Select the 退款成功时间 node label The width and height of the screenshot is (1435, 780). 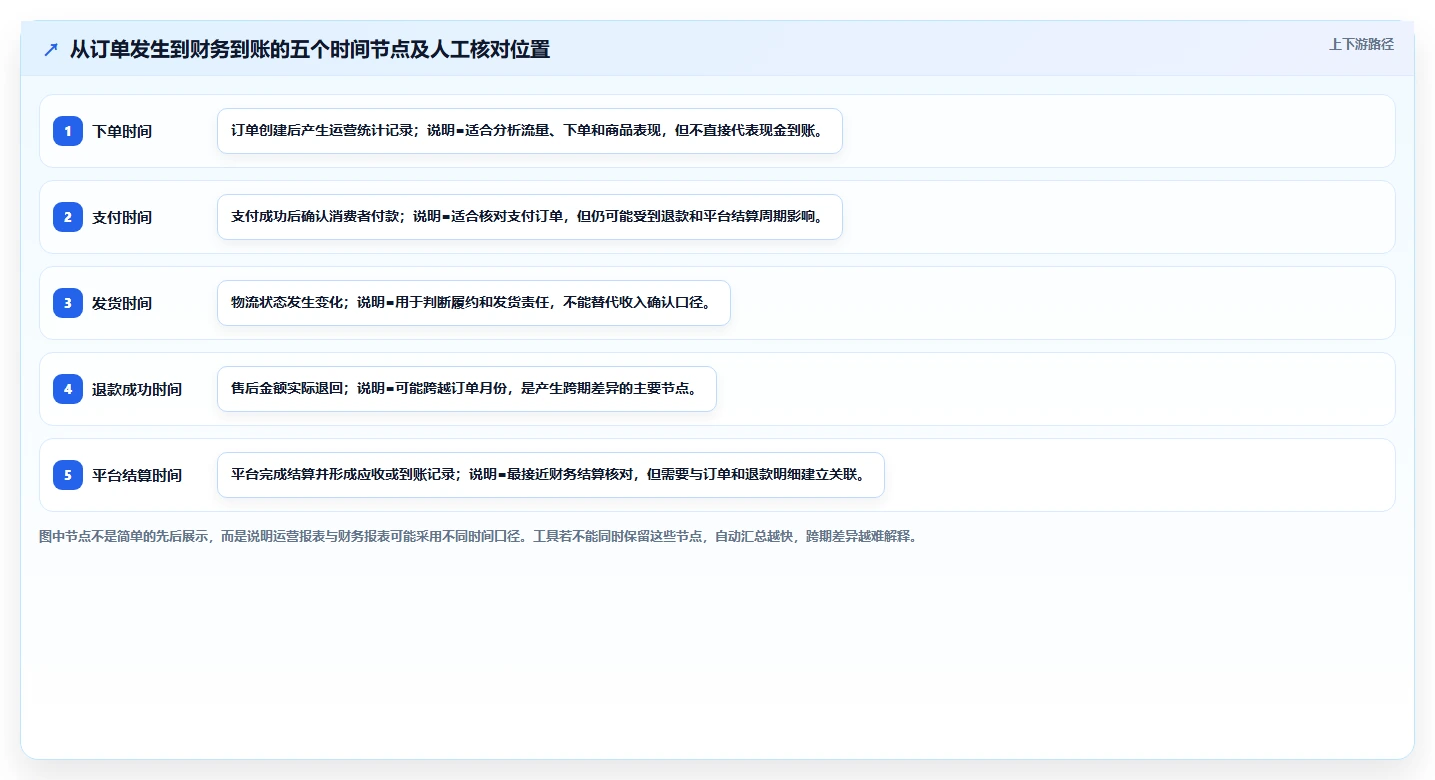pos(137,389)
